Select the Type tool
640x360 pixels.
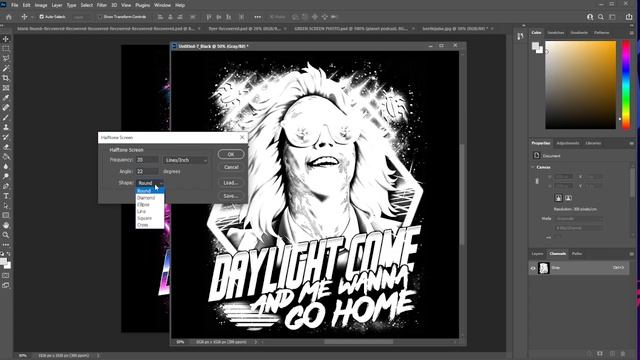pos(6,196)
